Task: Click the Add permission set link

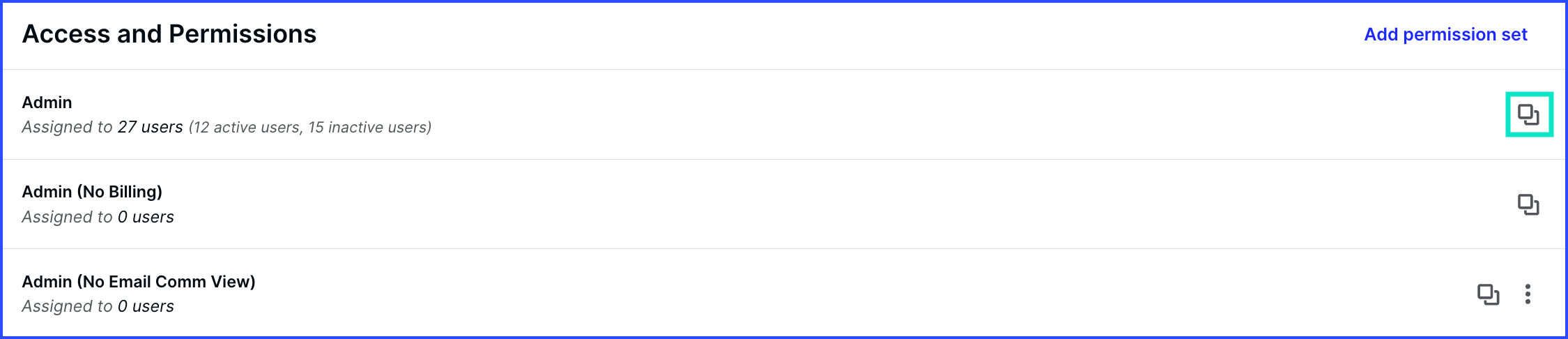Action: pos(1445,34)
